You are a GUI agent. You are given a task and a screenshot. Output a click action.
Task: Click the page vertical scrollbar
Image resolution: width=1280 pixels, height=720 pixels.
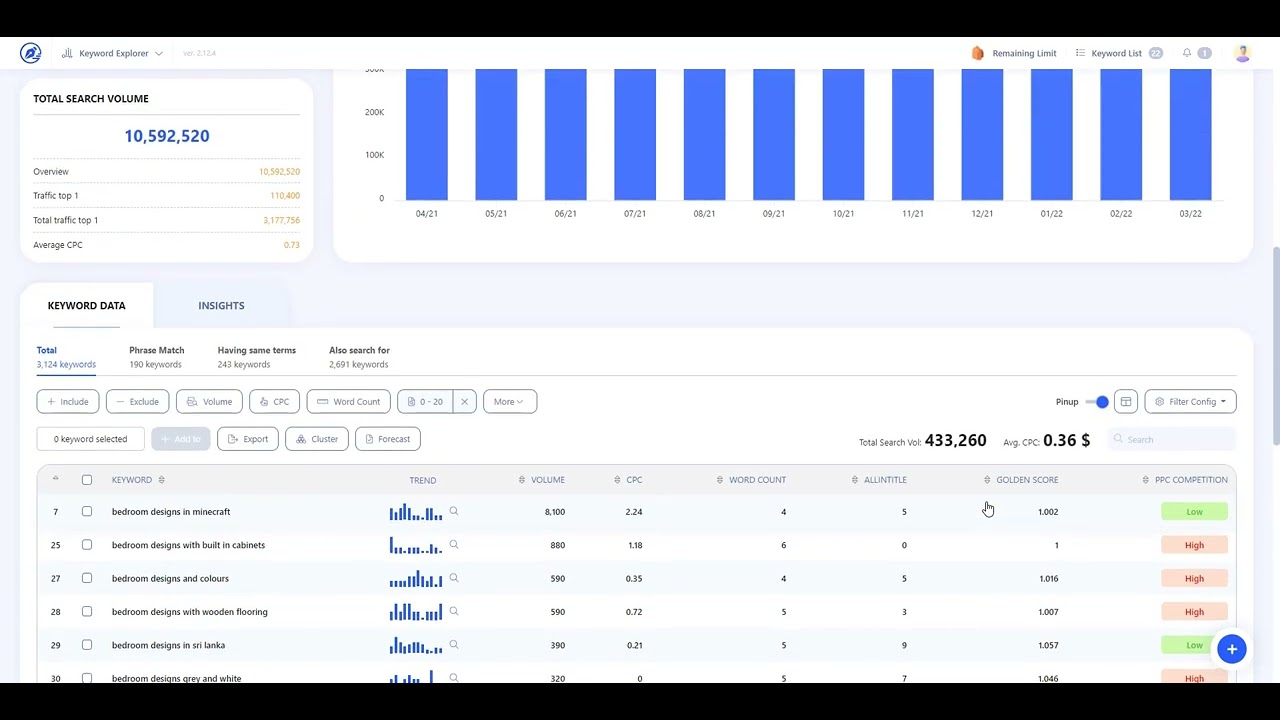click(1275, 345)
